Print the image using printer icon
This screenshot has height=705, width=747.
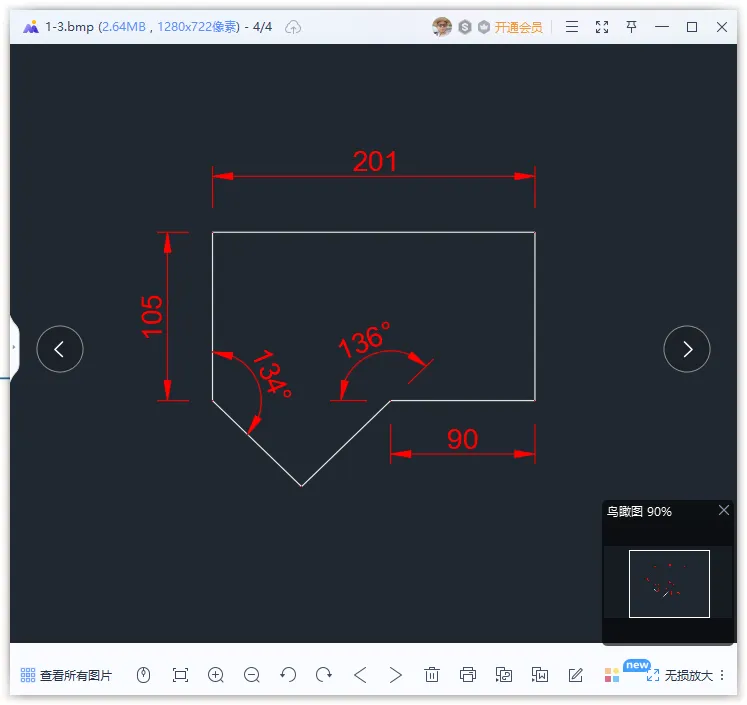tap(468, 675)
